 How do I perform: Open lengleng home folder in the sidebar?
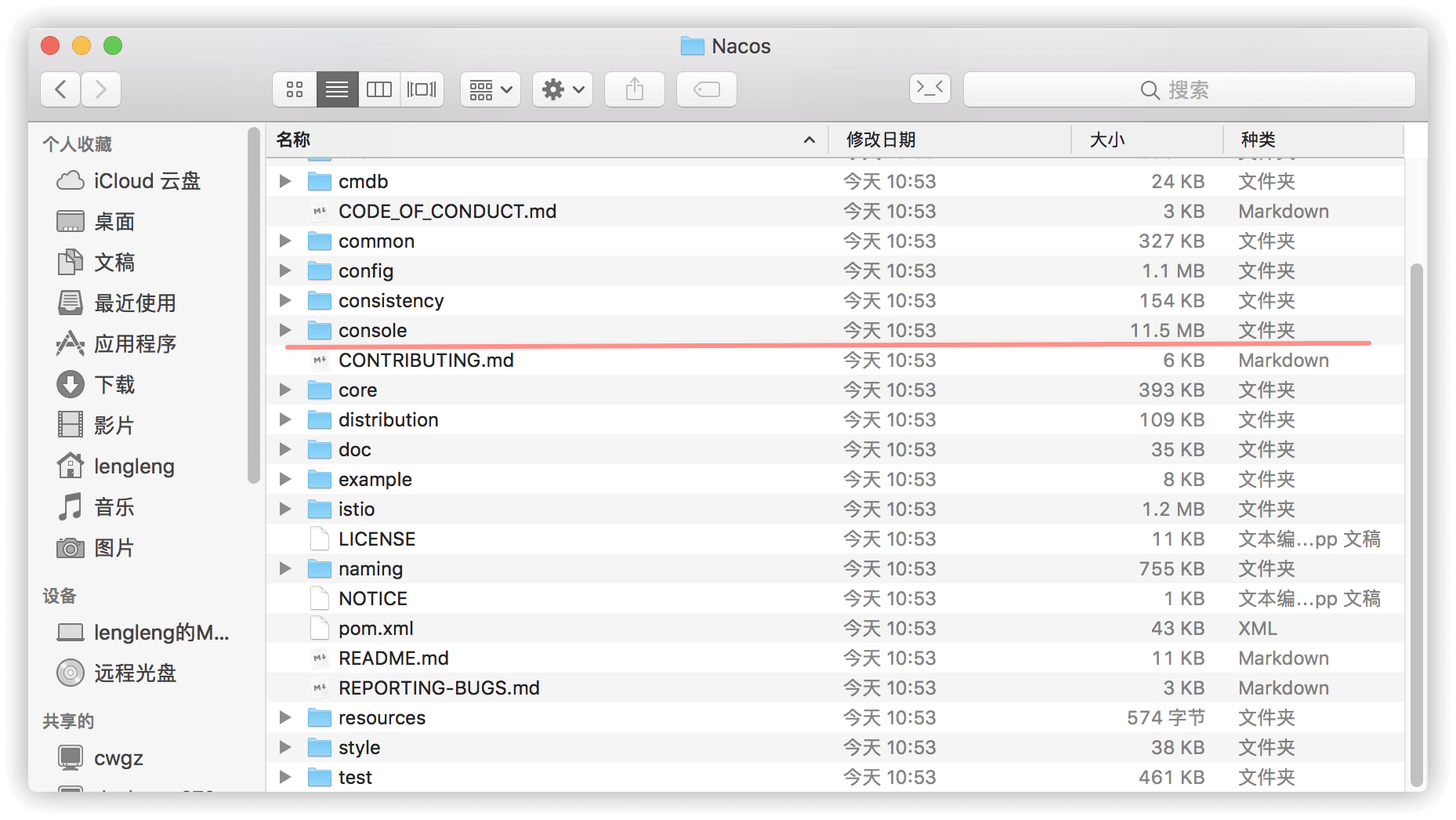(116, 466)
